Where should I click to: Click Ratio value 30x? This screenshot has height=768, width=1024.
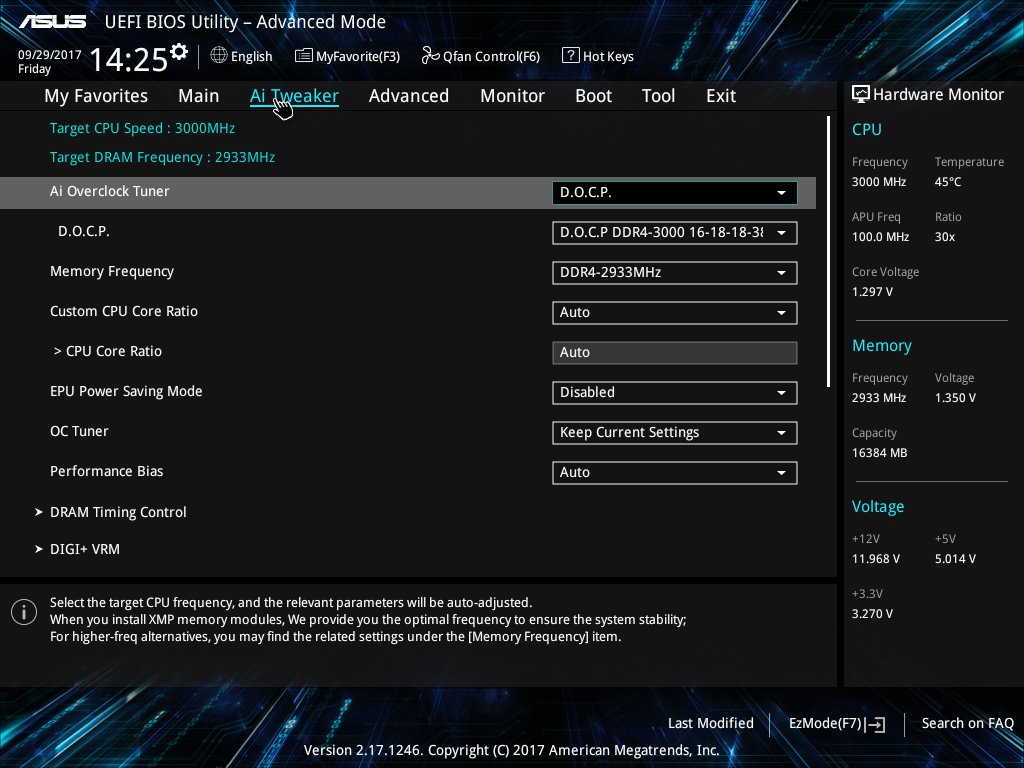pos(944,237)
